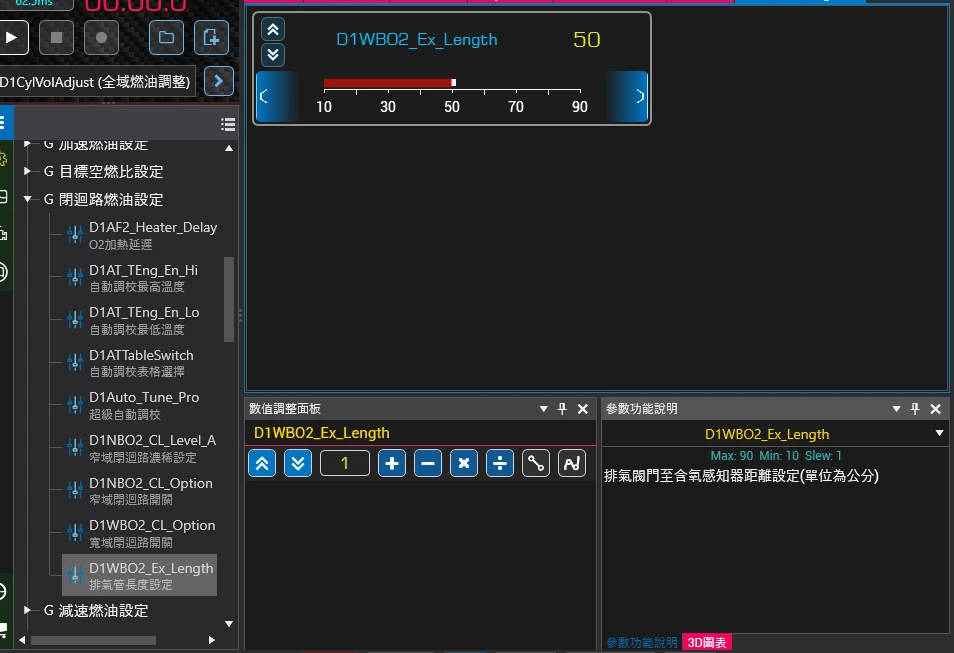Click the link icon in 數值調整面板
This screenshot has height=653, width=954.
point(535,464)
